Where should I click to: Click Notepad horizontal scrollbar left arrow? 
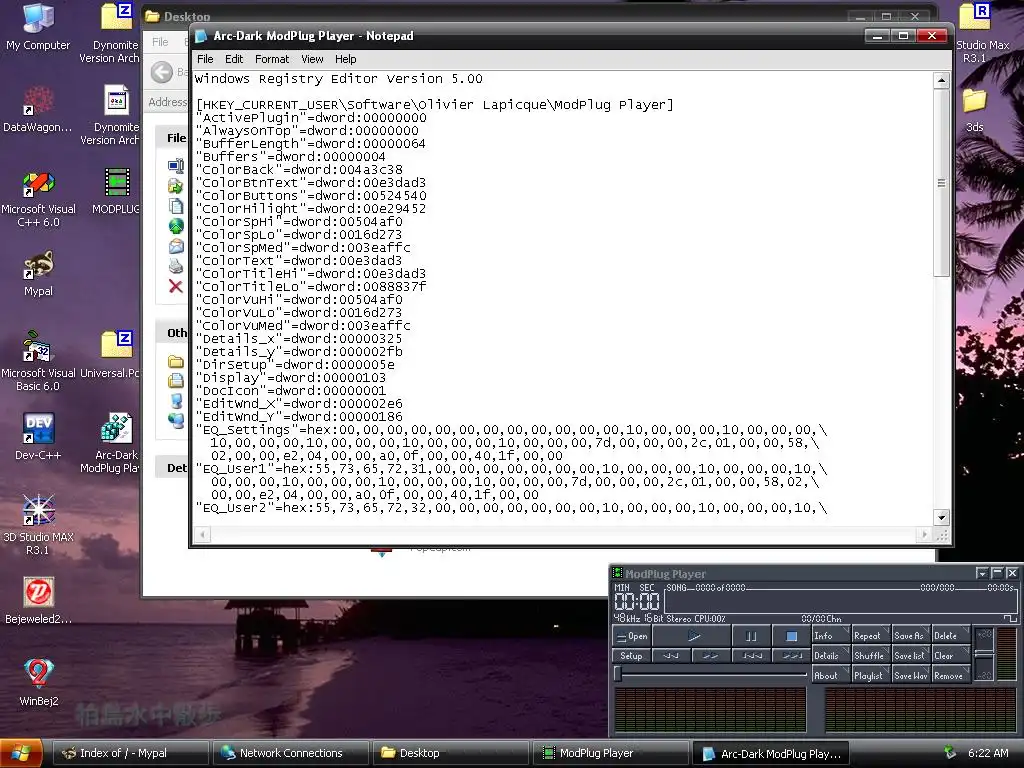coord(202,534)
